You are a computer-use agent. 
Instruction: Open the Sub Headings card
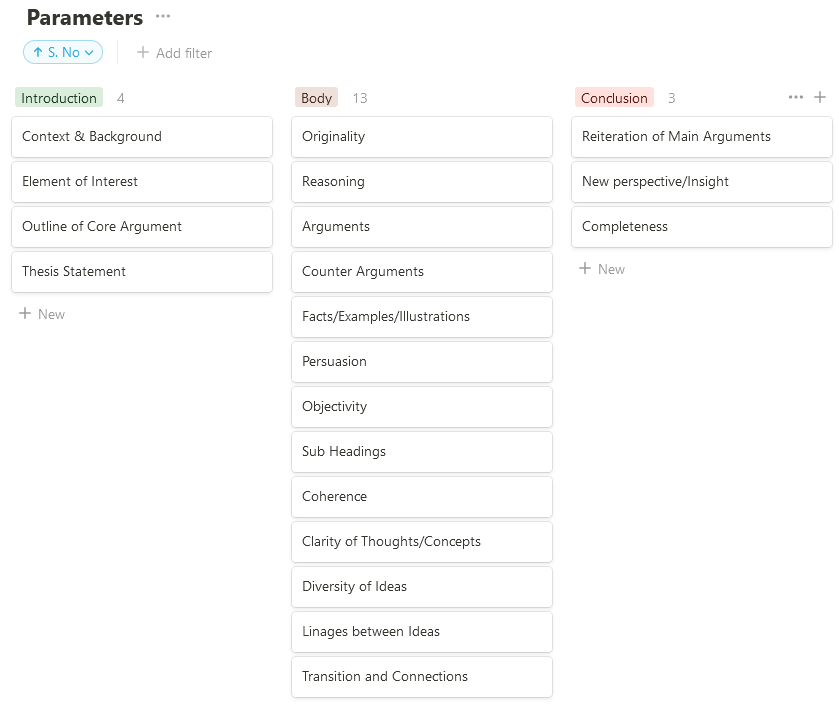[x=421, y=452]
